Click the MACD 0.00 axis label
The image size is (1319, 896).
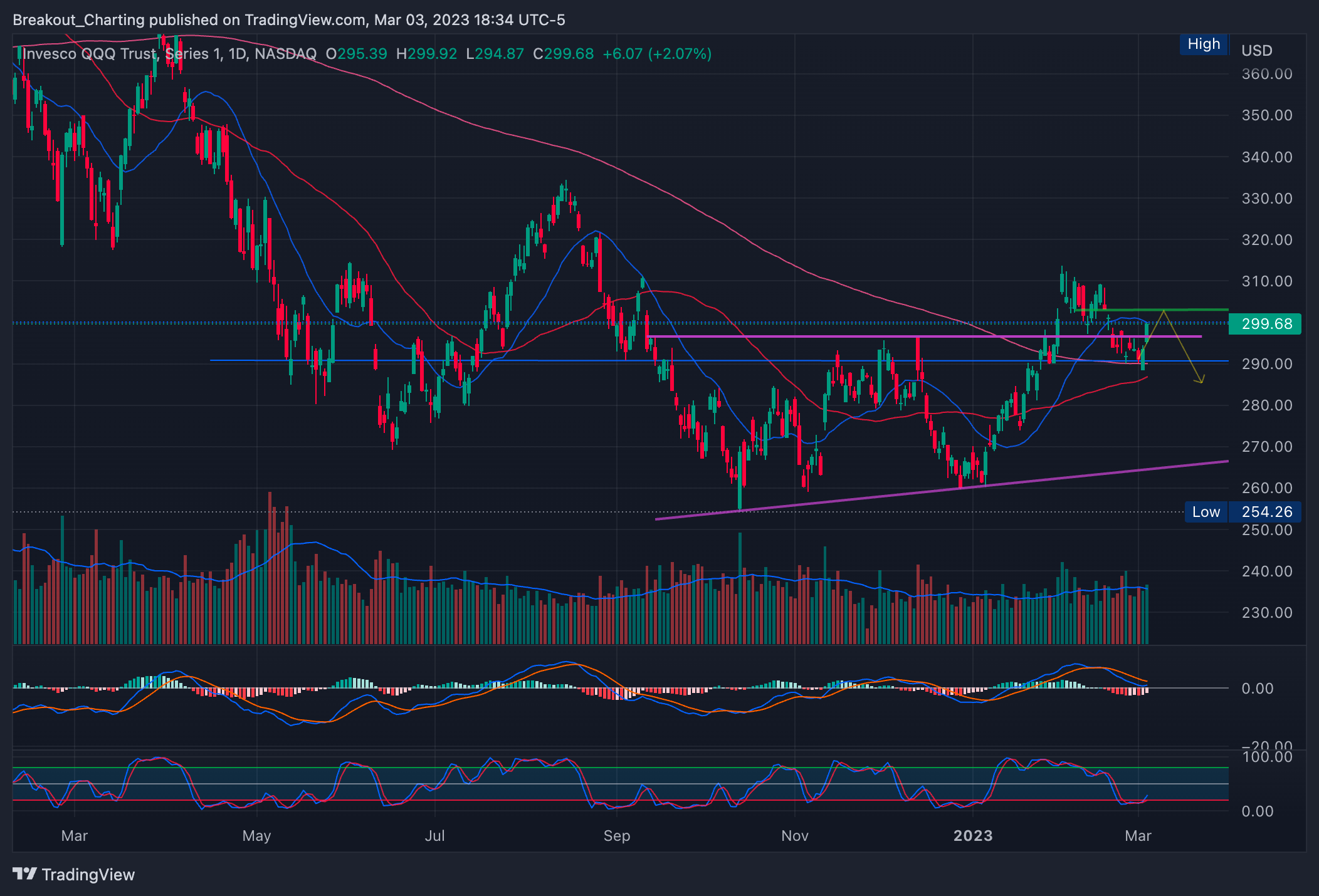tap(1257, 689)
